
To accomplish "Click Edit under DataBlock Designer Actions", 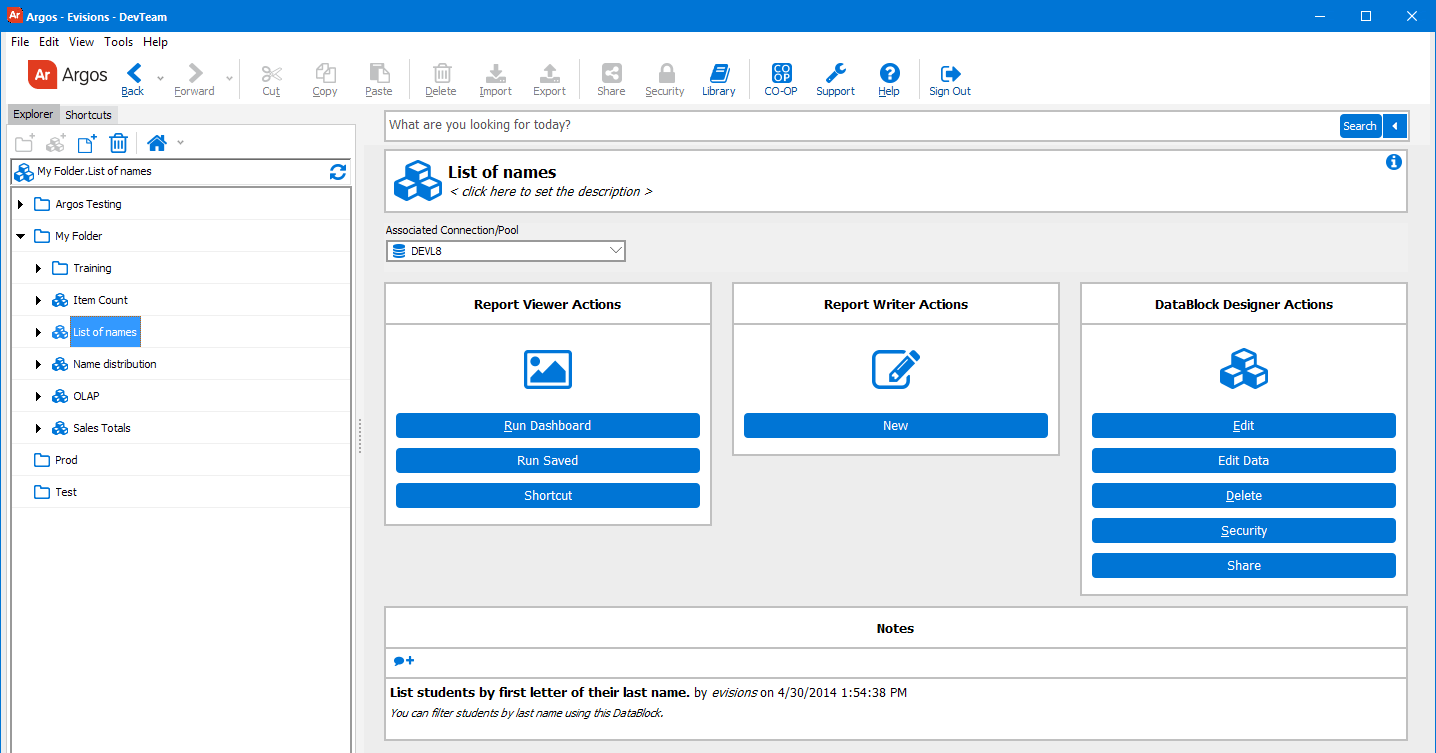I will tap(1244, 426).
